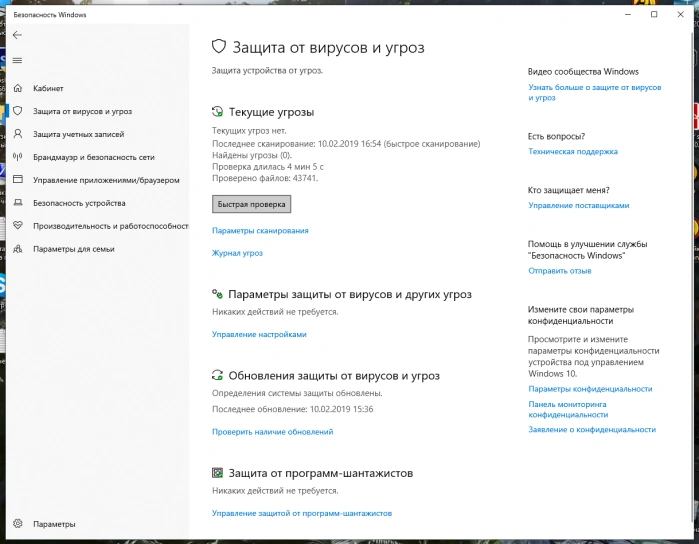This screenshot has width=699, height=544.
Task: Click 'Текущих угроз нет.' text
Action: tap(249, 131)
